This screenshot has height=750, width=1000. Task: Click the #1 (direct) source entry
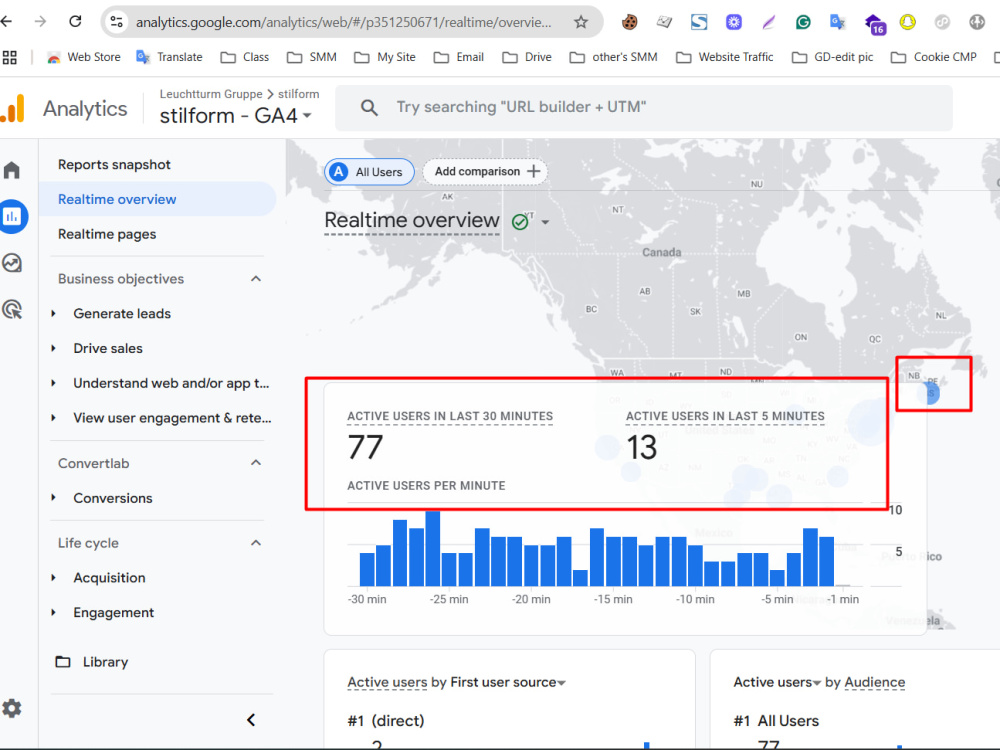point(386,721)
